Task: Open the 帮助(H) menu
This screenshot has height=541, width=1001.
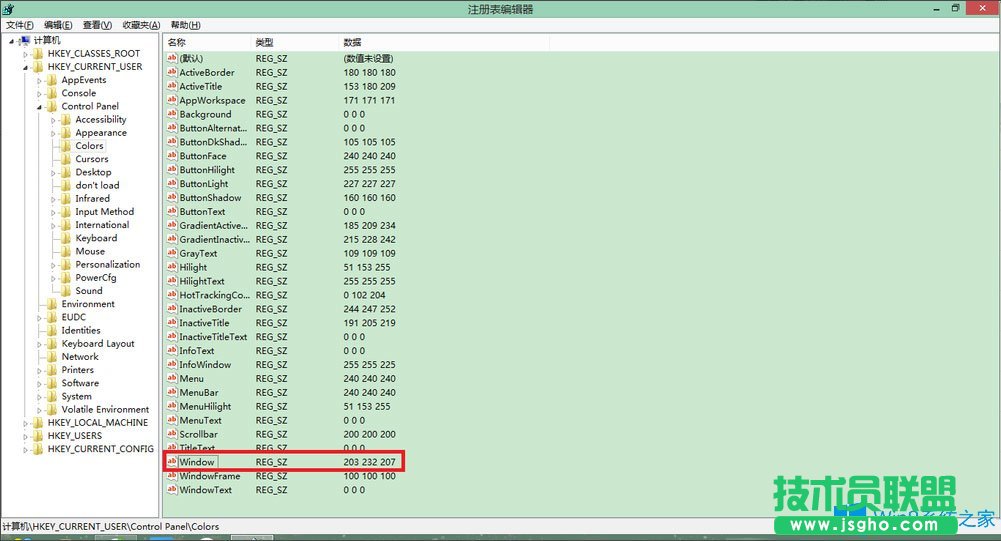Action: (185, 25)
